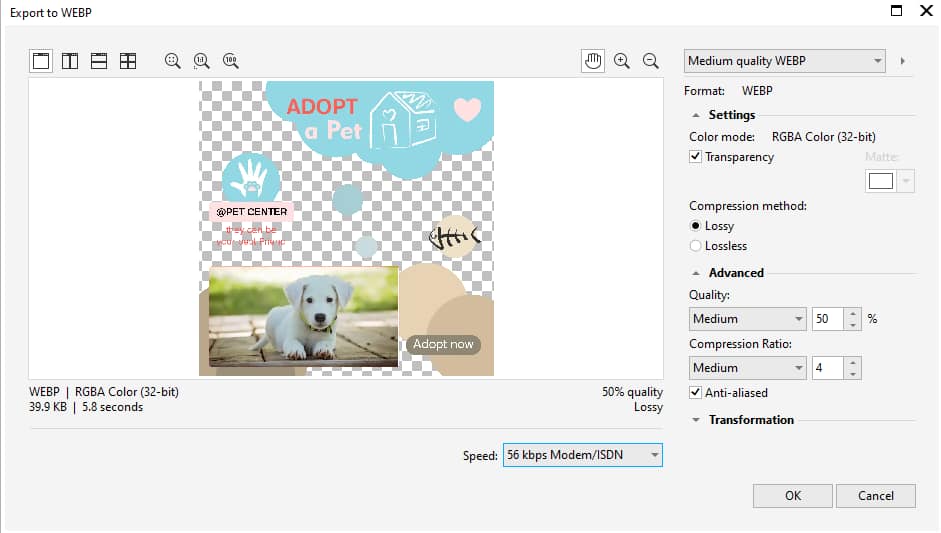Screen dimensions: 941x533
Task: Uncheck the Anti-aliased option
Action: click(x=696, y=393)
